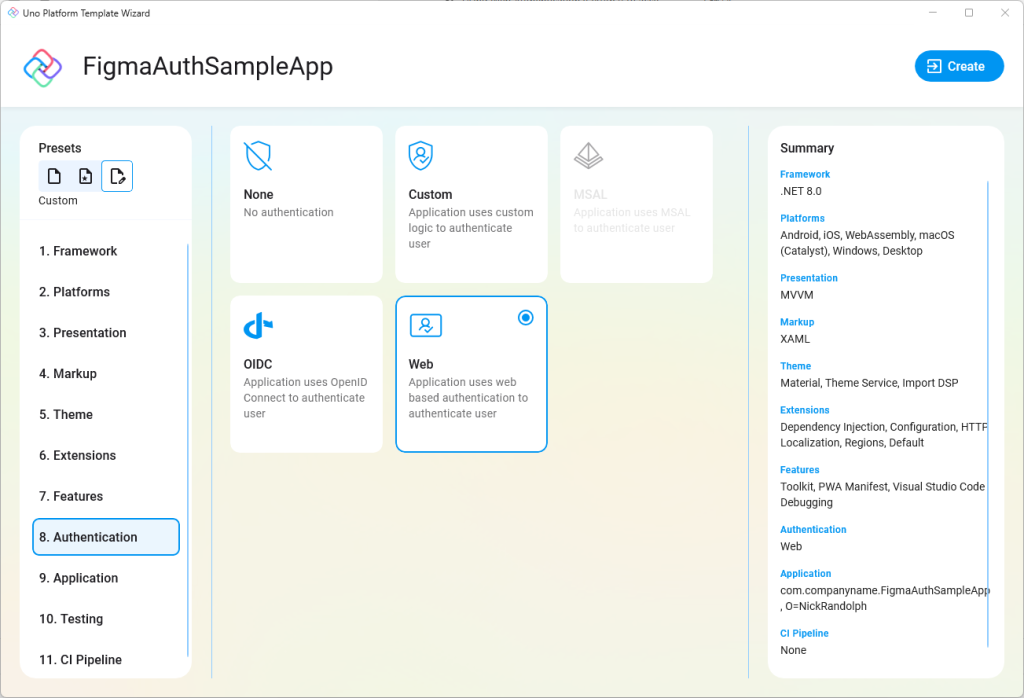The width and height of the screenshot is (1024, 698).
Task: Select the Web authentication radio button
Action: pos(525,317)
